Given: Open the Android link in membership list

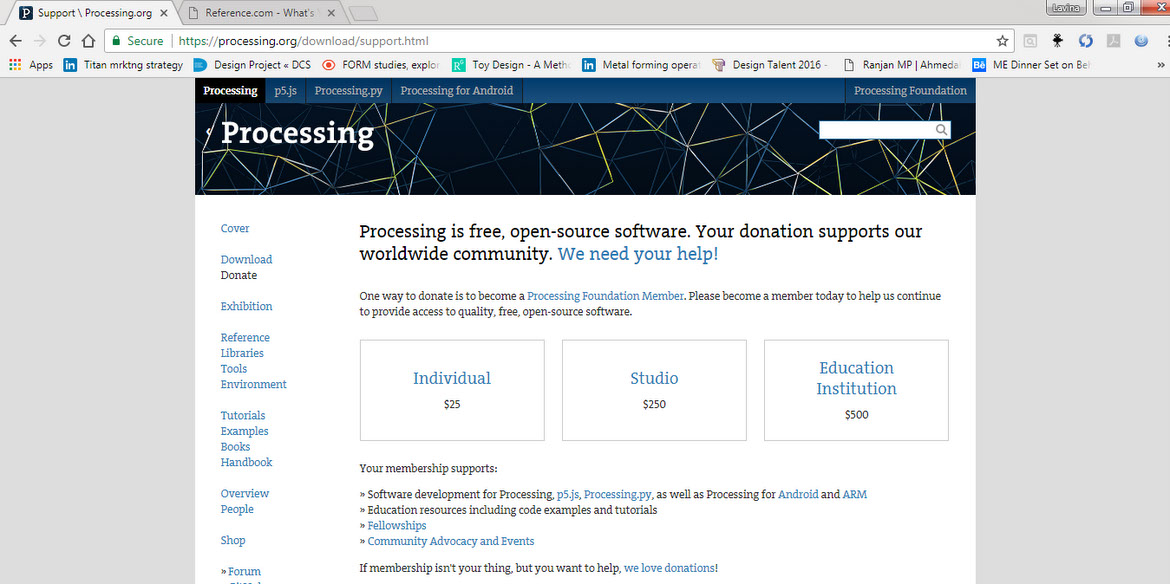Looking at the screenshot, I should click(798, 494).
